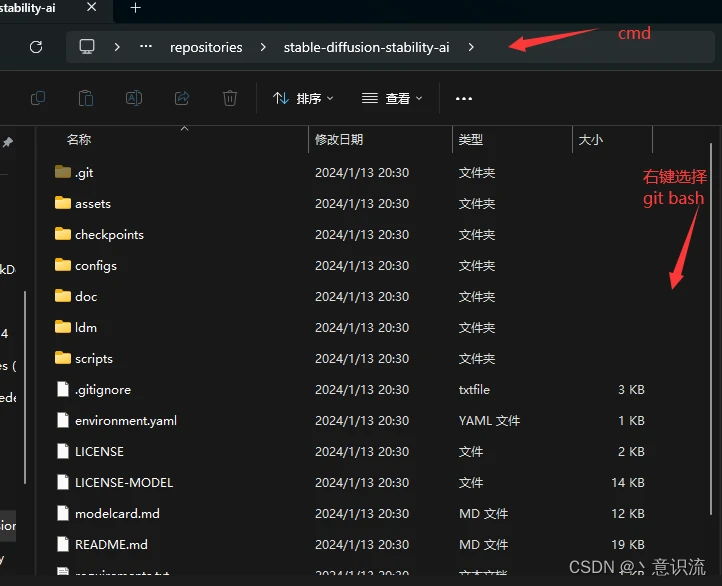Click the txtfile type of .gitignore
722x586 pixels.
coord(474,389)
